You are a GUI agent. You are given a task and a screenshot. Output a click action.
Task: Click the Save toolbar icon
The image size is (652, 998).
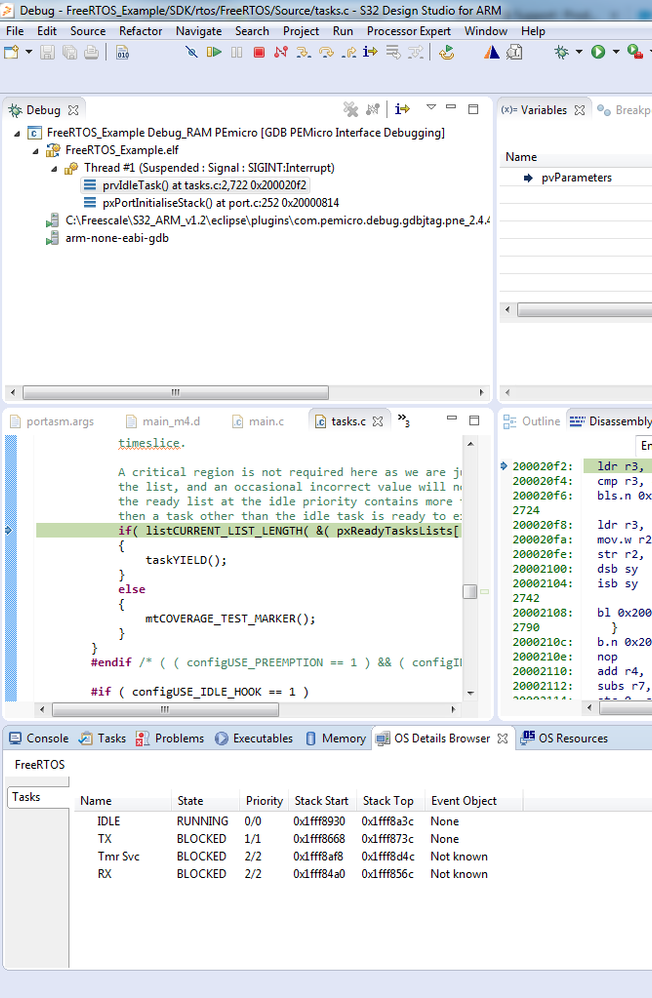click(x=47, y=52)
